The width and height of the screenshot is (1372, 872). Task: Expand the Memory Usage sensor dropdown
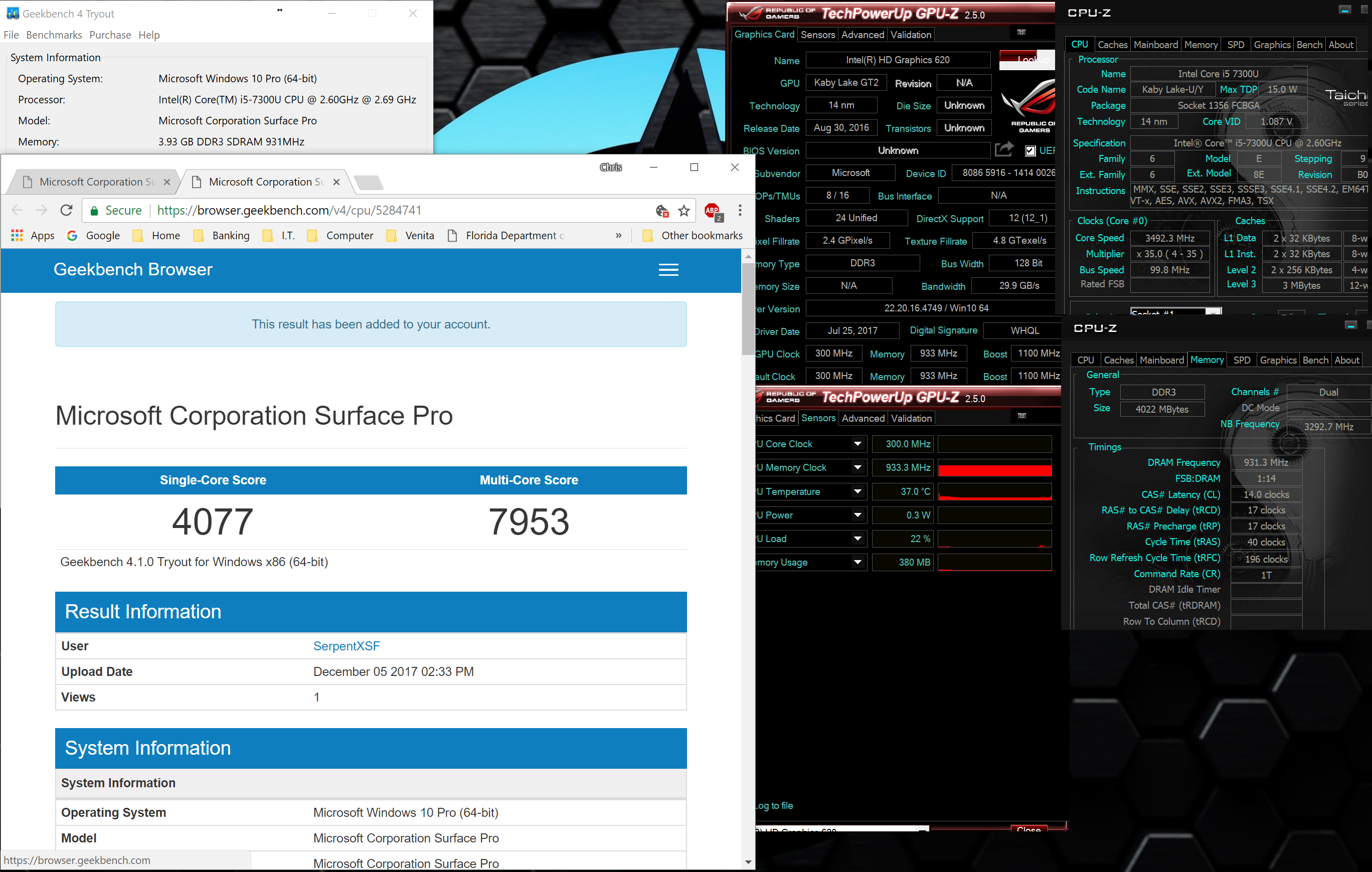pos(858,562)
